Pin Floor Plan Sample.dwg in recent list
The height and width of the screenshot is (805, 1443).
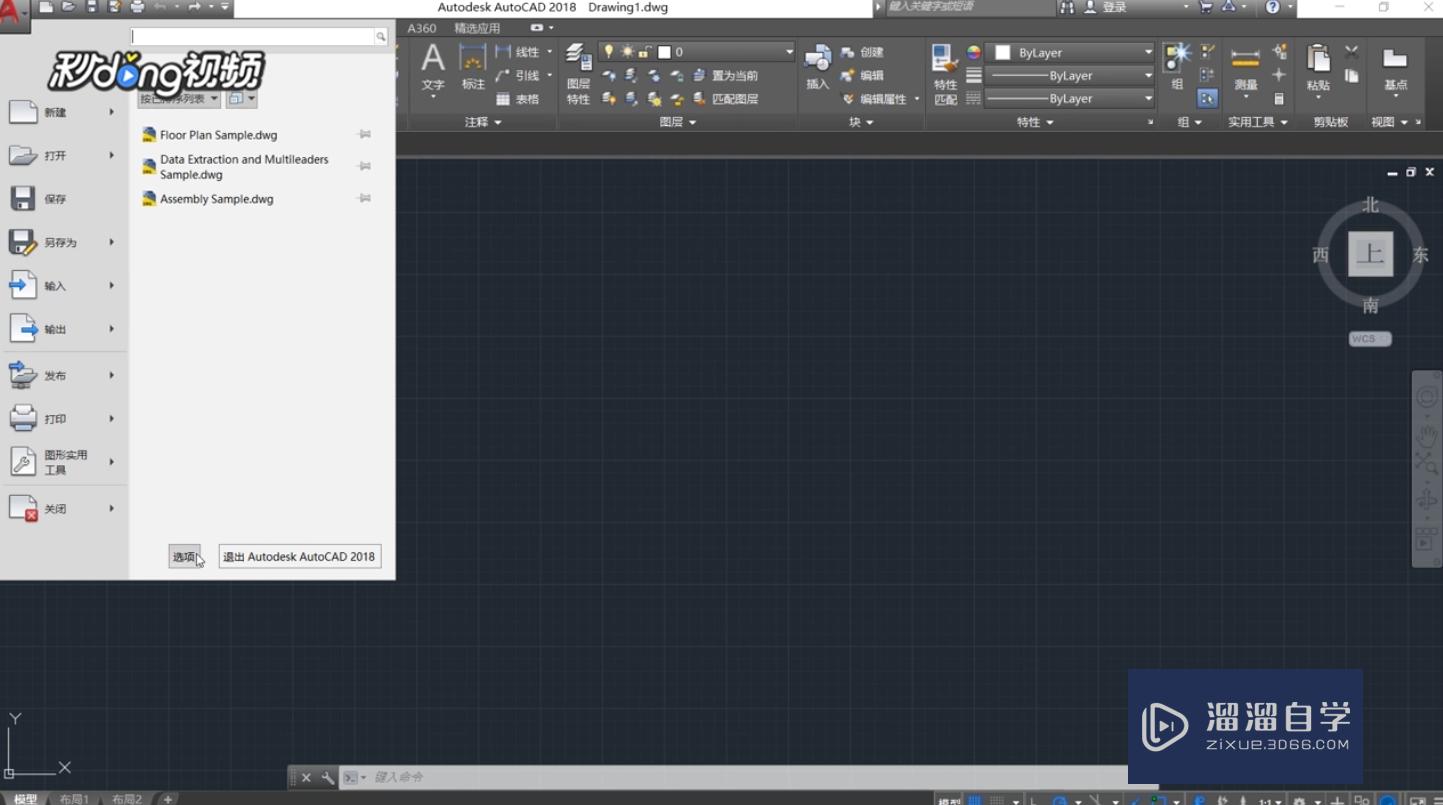click(365, 134)
